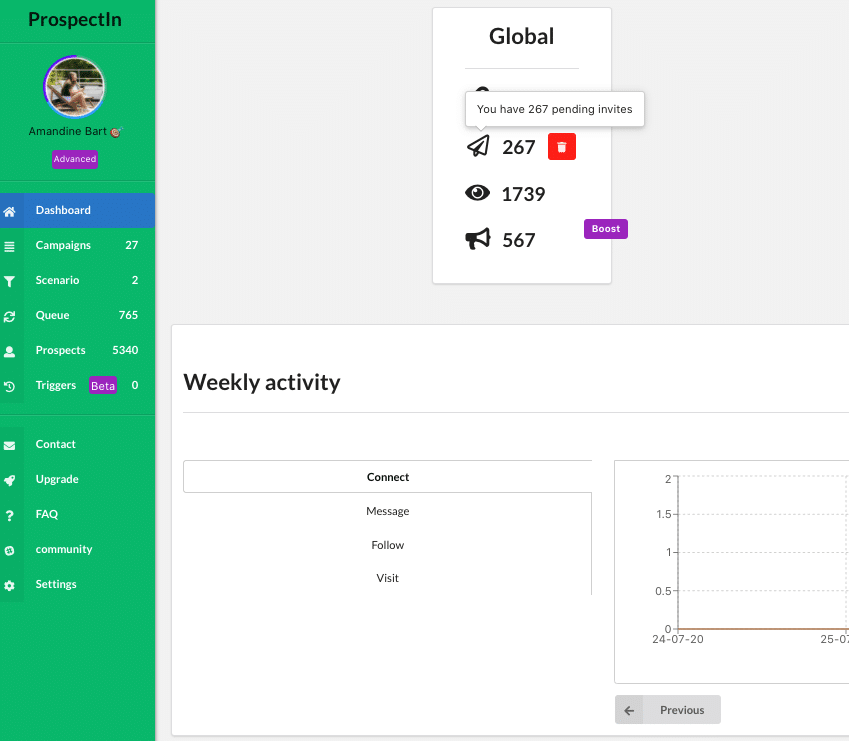Open the Queue page
Viewport: 849px width, 741px height.
[x=77, y=315]
